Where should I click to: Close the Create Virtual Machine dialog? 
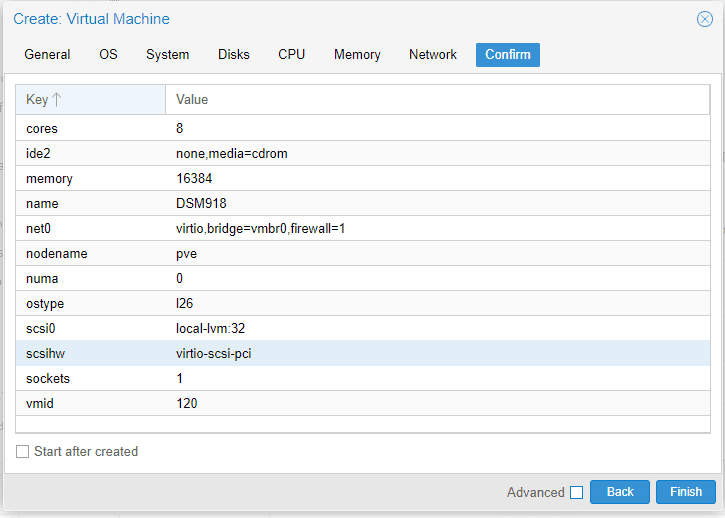(x=705, y=19)
